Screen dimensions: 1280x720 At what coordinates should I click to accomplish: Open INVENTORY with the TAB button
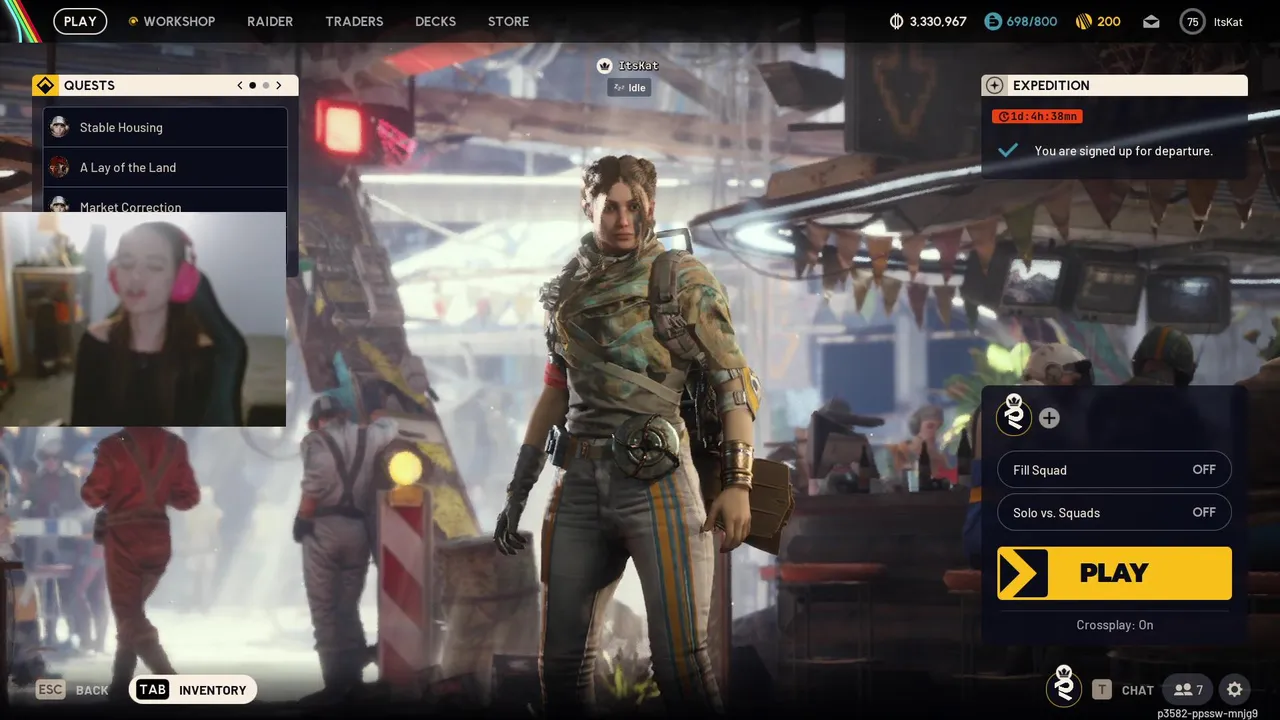tap(193, 690)
